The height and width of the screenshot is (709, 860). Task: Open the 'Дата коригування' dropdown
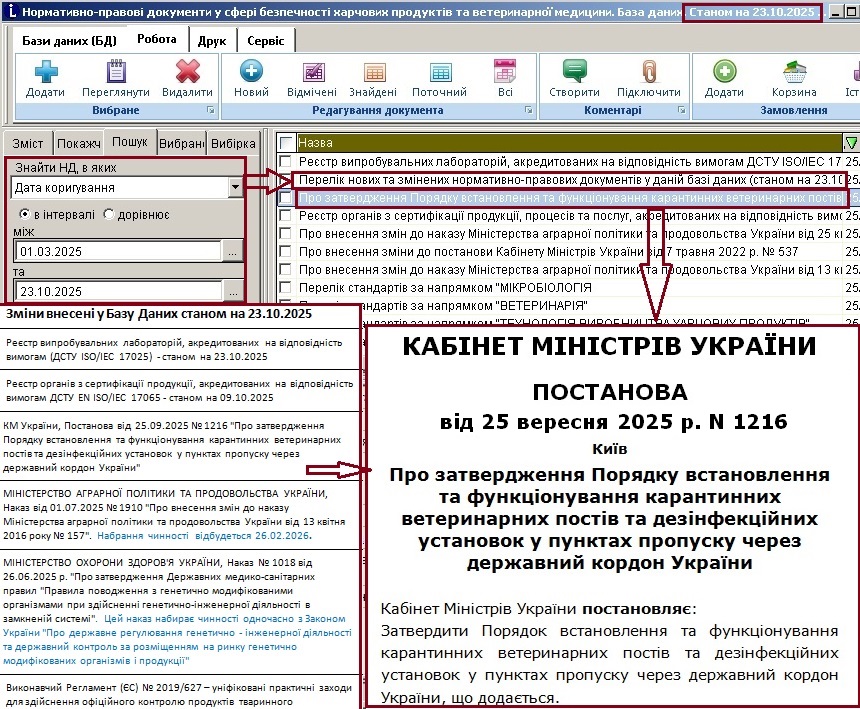point(235,187)
